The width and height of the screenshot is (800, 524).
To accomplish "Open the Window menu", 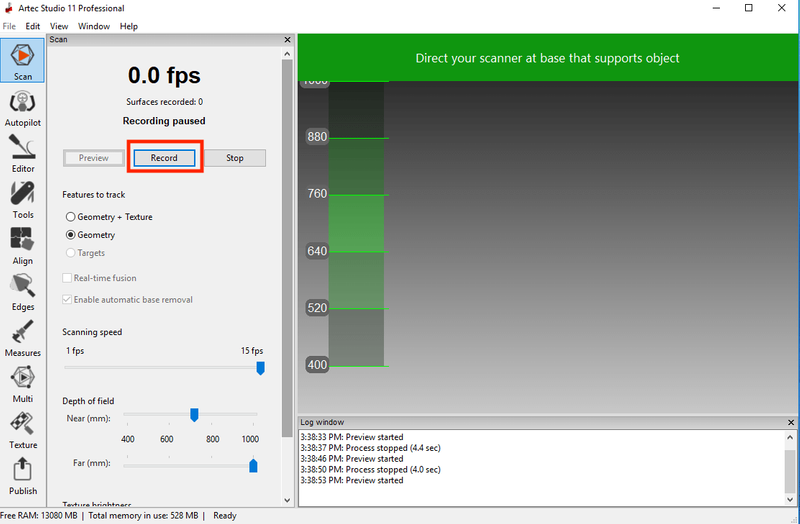I will (x=94, y=25).
